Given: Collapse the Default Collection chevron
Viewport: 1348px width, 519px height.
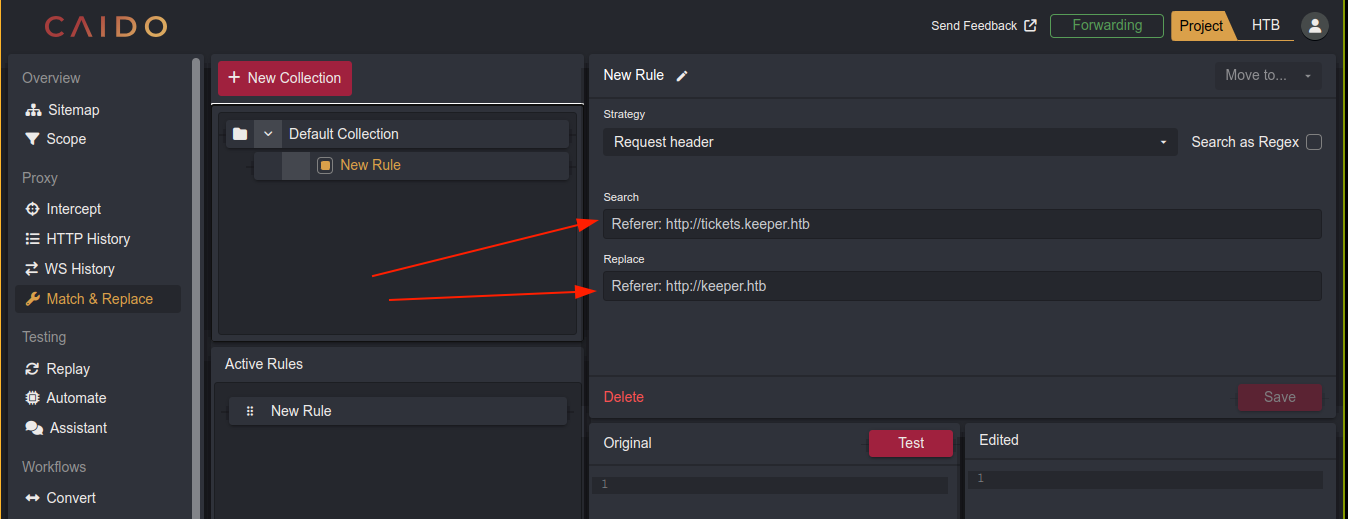Looking at the screenshot, I should (267, 134).
